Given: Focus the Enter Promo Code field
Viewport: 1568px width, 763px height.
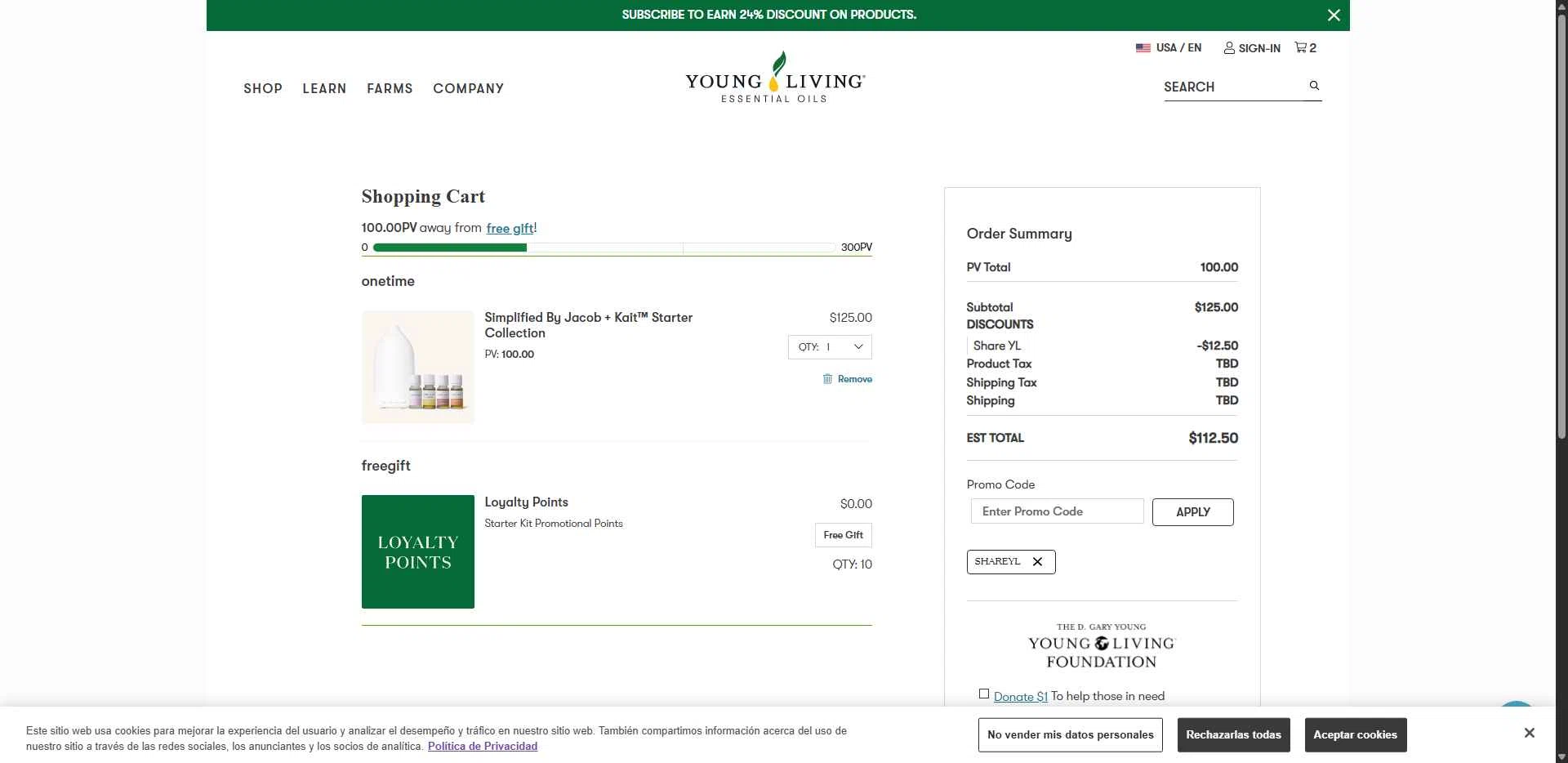Looking at the screenshot, I should (1057, 511).
